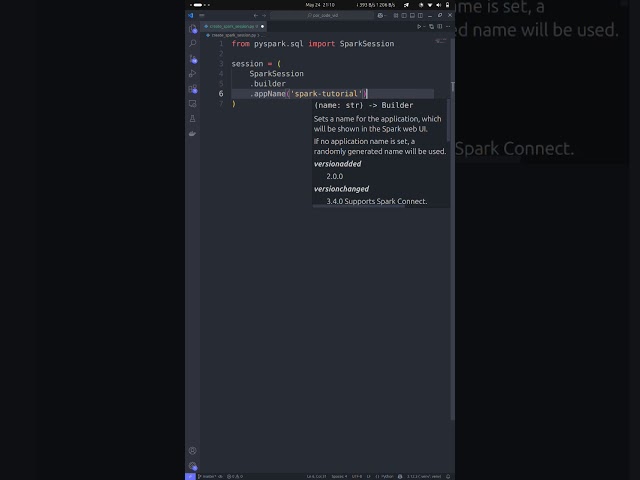The image size is (640, 480).
Task: Open changes icon in editor toolbar
Action: pyautogui.click(x=431, y=27)
